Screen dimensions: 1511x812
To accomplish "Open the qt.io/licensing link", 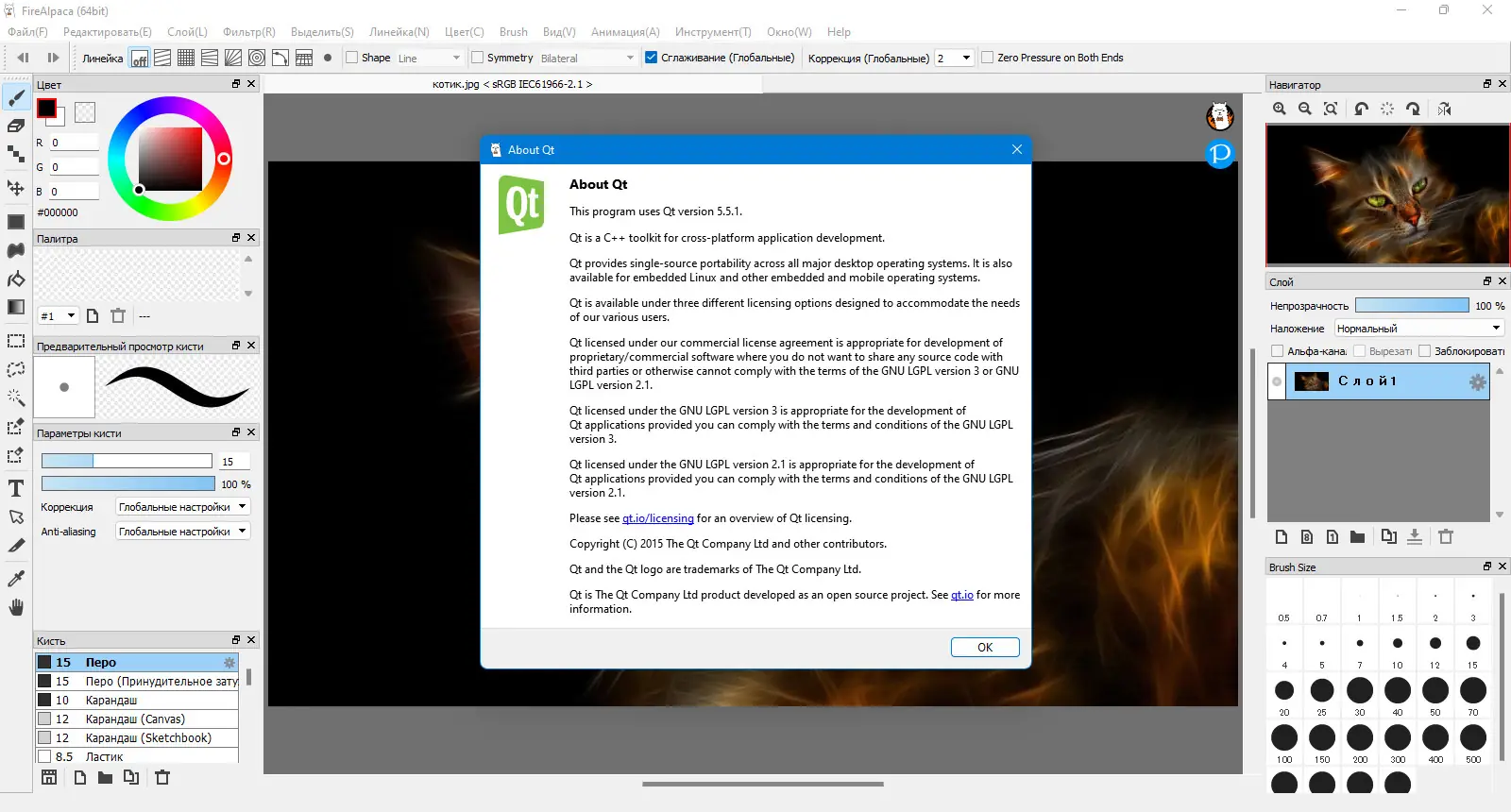I will 658,518.
